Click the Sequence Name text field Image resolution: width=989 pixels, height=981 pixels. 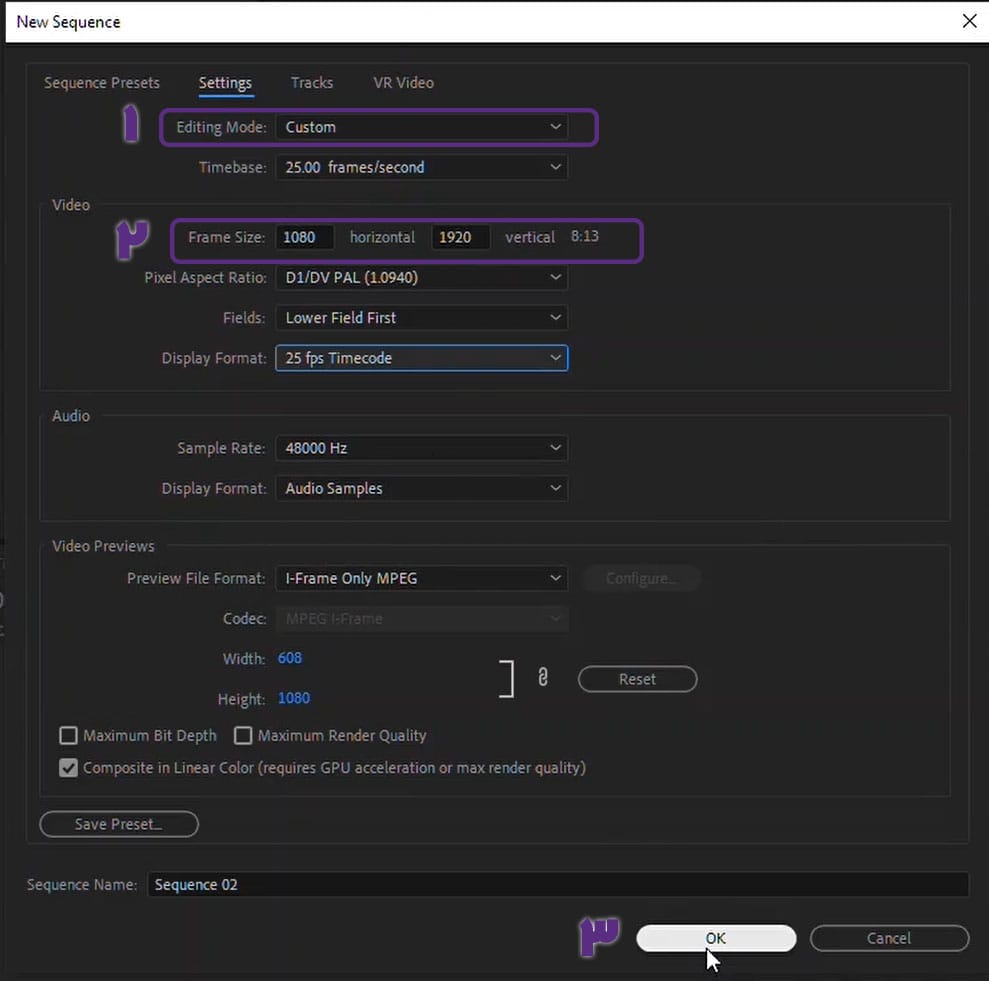[x=558, y=885]
